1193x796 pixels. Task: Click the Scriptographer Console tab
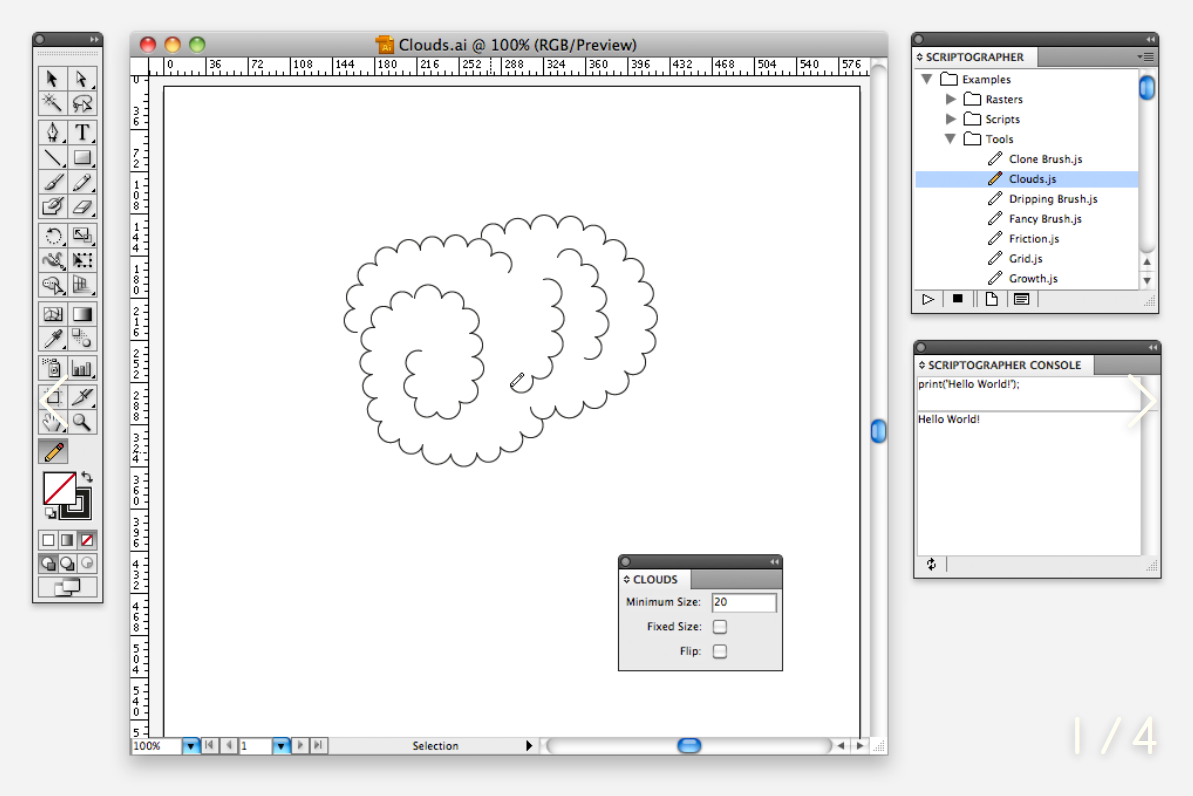[x=1003, y=365]
